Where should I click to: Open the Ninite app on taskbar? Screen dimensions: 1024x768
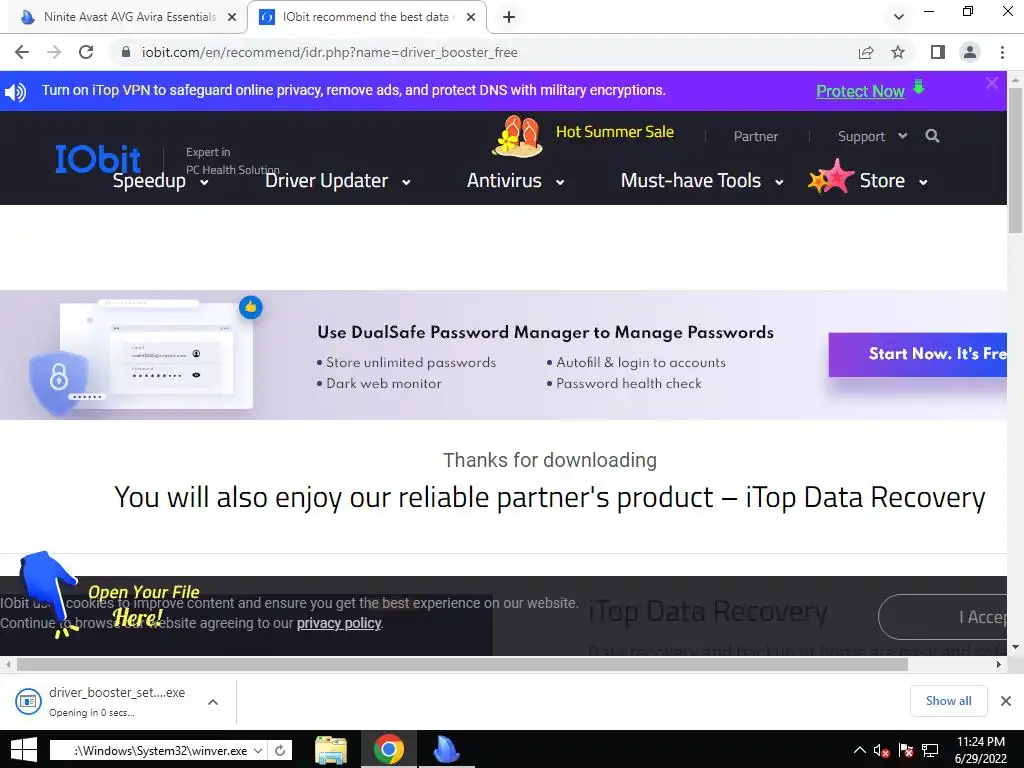(447, 750)
